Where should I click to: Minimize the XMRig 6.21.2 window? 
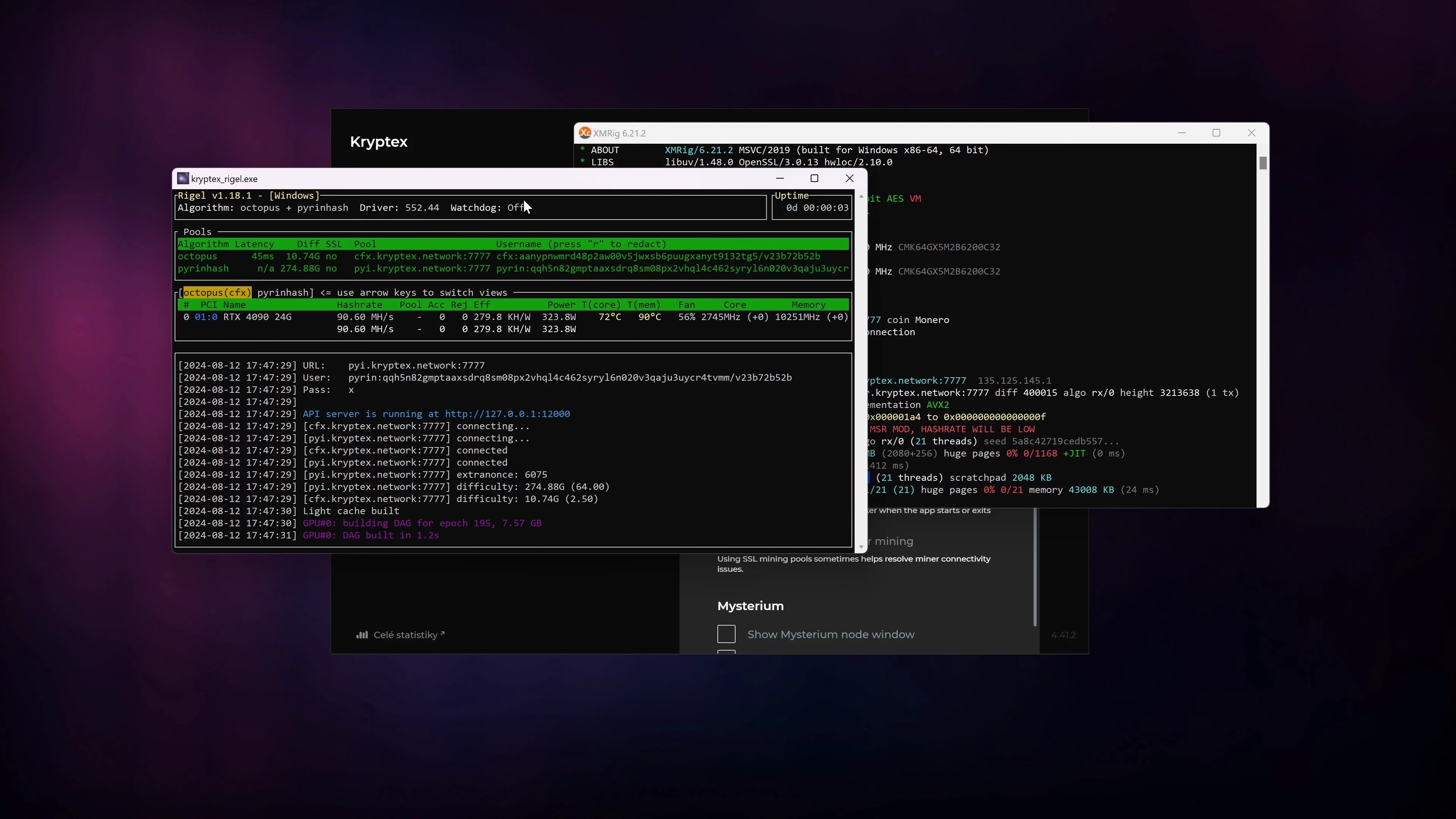tap(1181, 133)
